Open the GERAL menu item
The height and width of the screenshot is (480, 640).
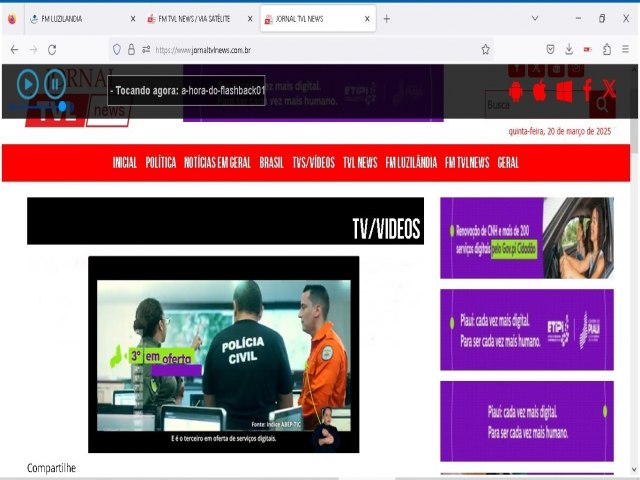coord(508,163)
